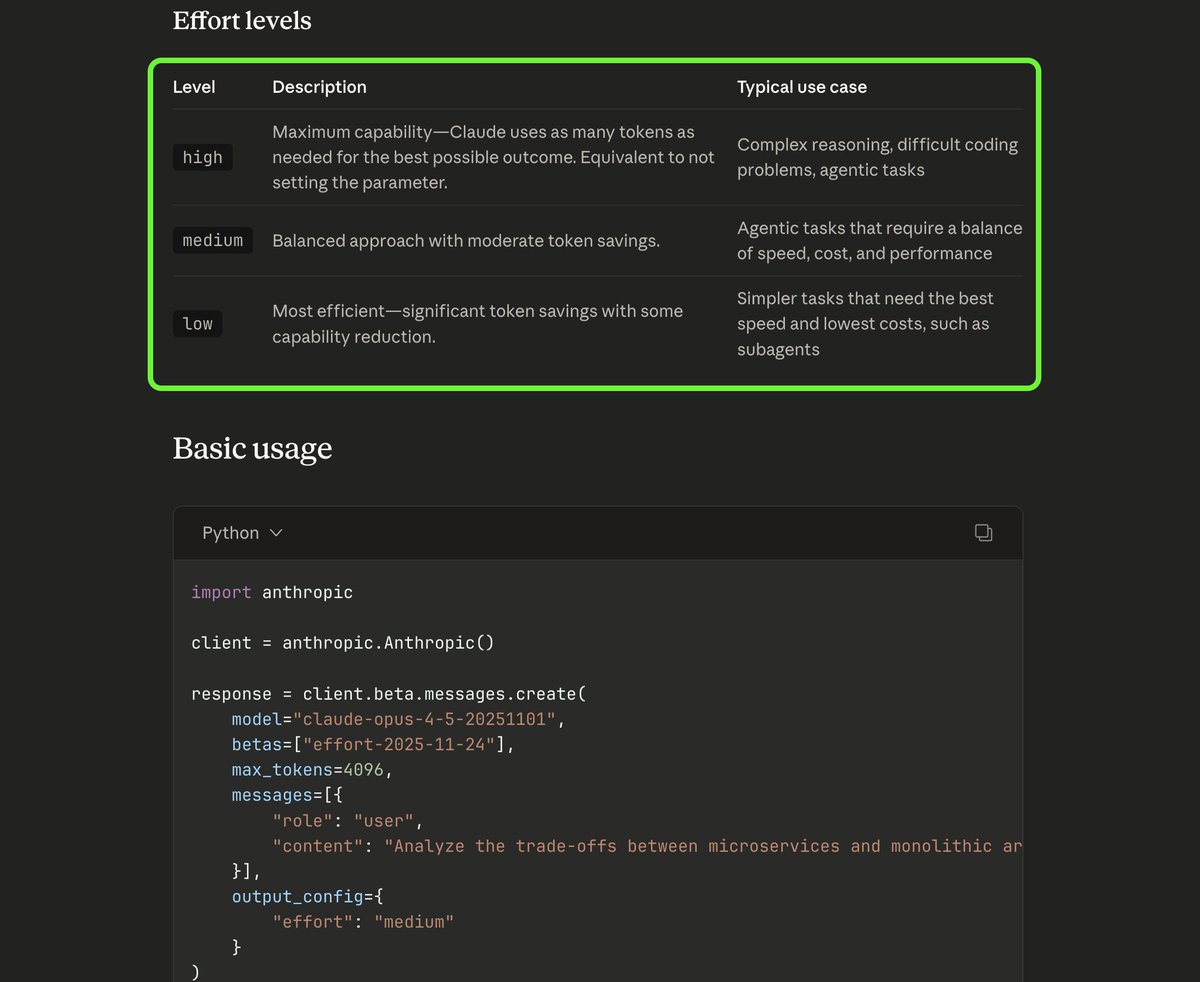
Task: Click the Description column header
Action: [319, 87]
